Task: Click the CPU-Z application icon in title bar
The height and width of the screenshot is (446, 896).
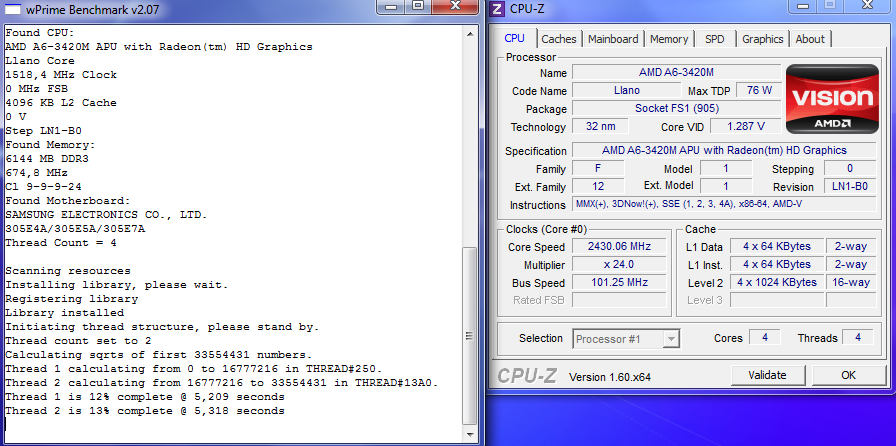Action: [498, 9]
